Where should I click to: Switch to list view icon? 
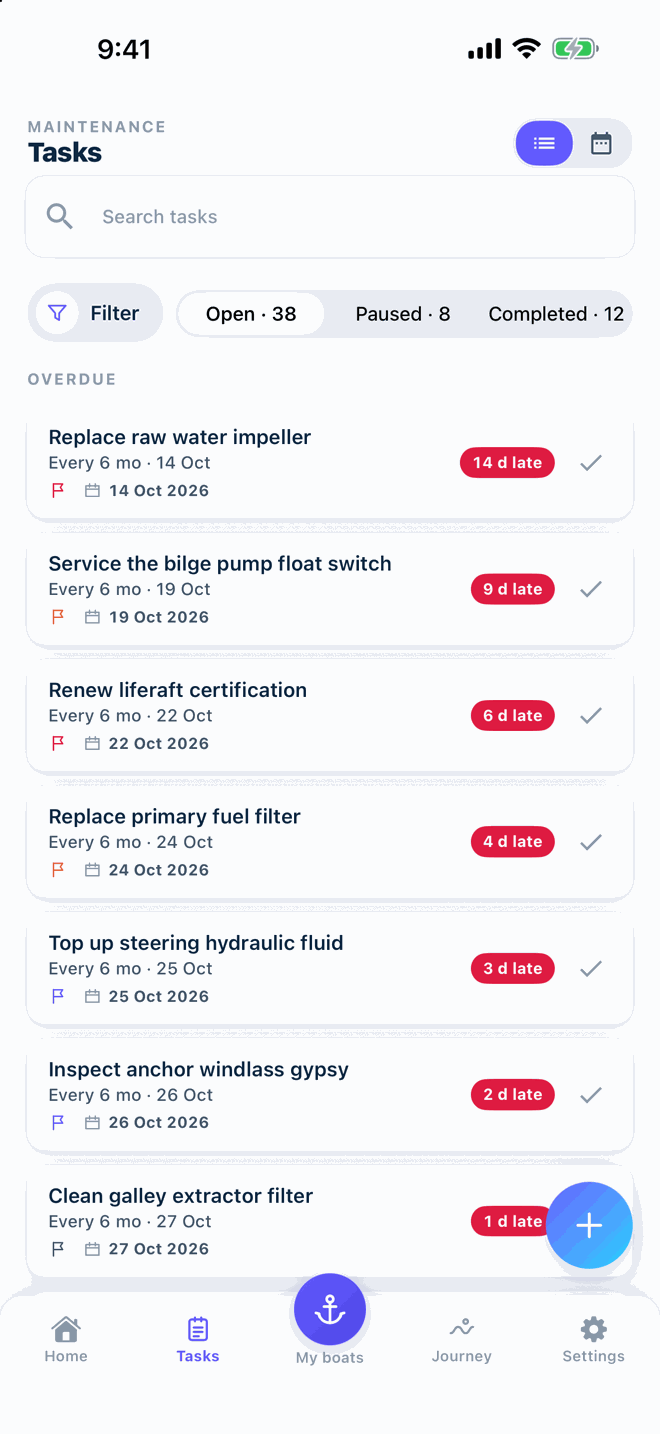click(544, 144)
